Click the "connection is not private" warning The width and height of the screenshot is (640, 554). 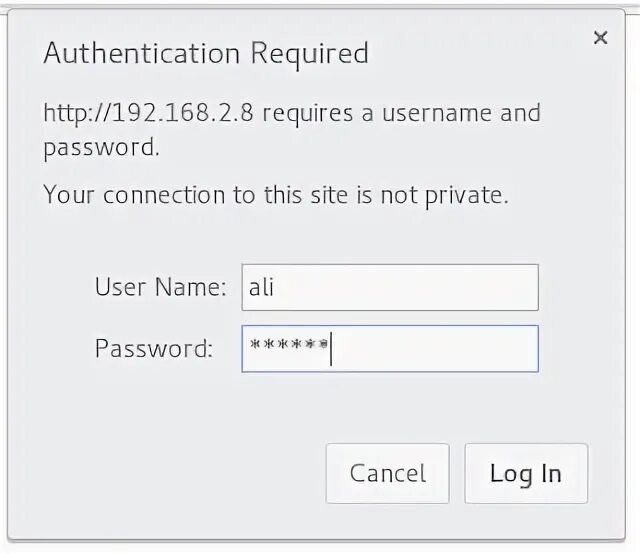[276, 194]
